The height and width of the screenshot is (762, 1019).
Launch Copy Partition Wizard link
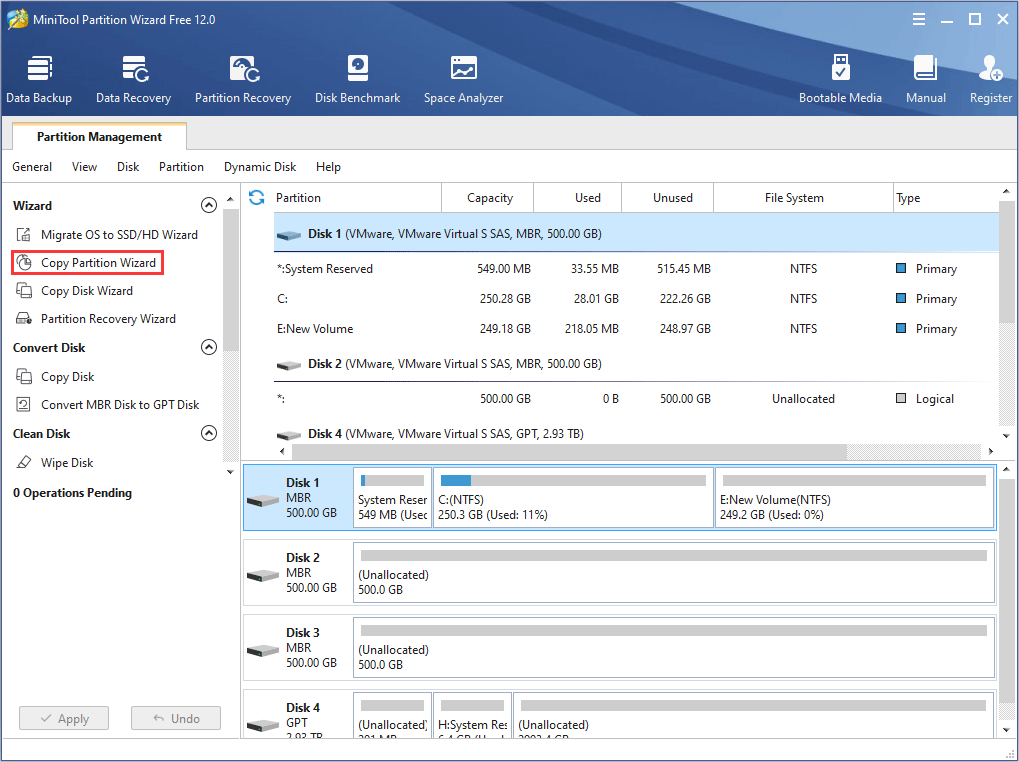pyautogui.click(x=98, y=262)
